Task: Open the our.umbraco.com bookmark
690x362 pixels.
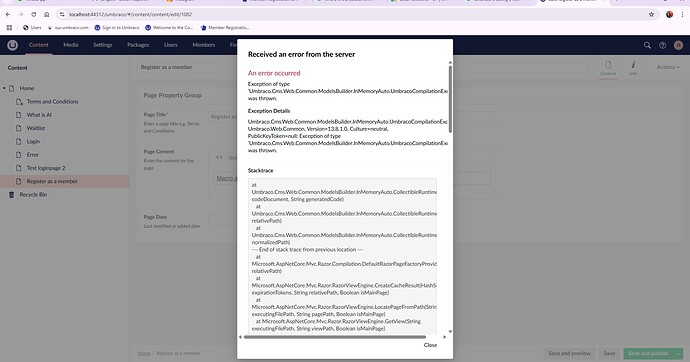Action: (x=68, y=28)
